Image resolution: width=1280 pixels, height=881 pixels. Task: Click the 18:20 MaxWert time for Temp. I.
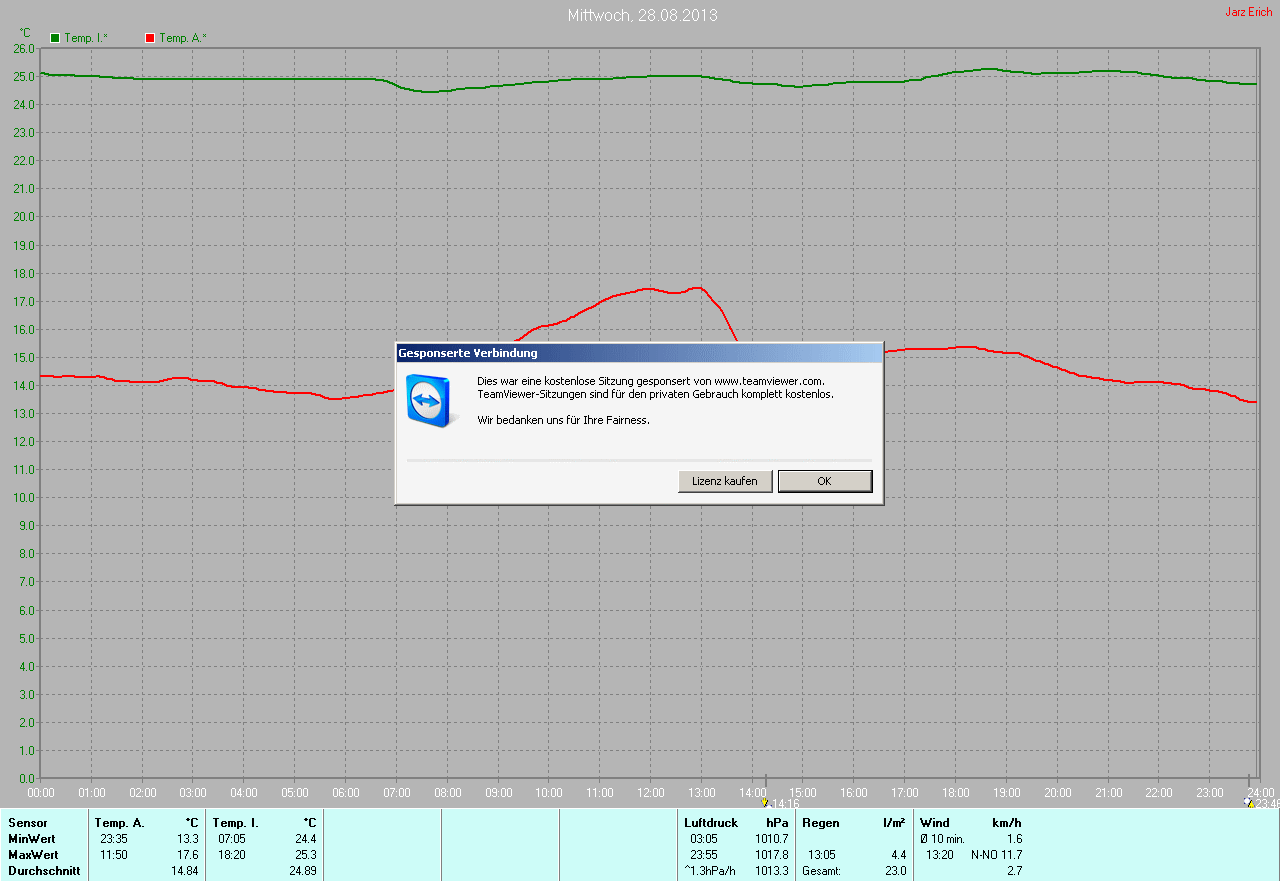coord(231,855)
